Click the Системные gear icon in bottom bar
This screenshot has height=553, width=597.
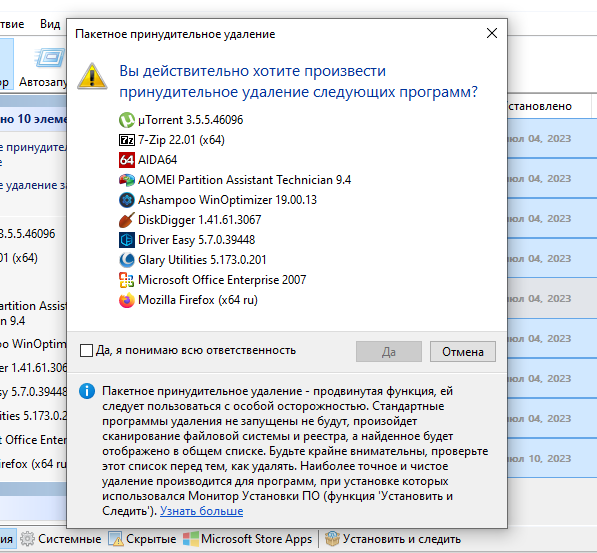[x=27, y=539]
